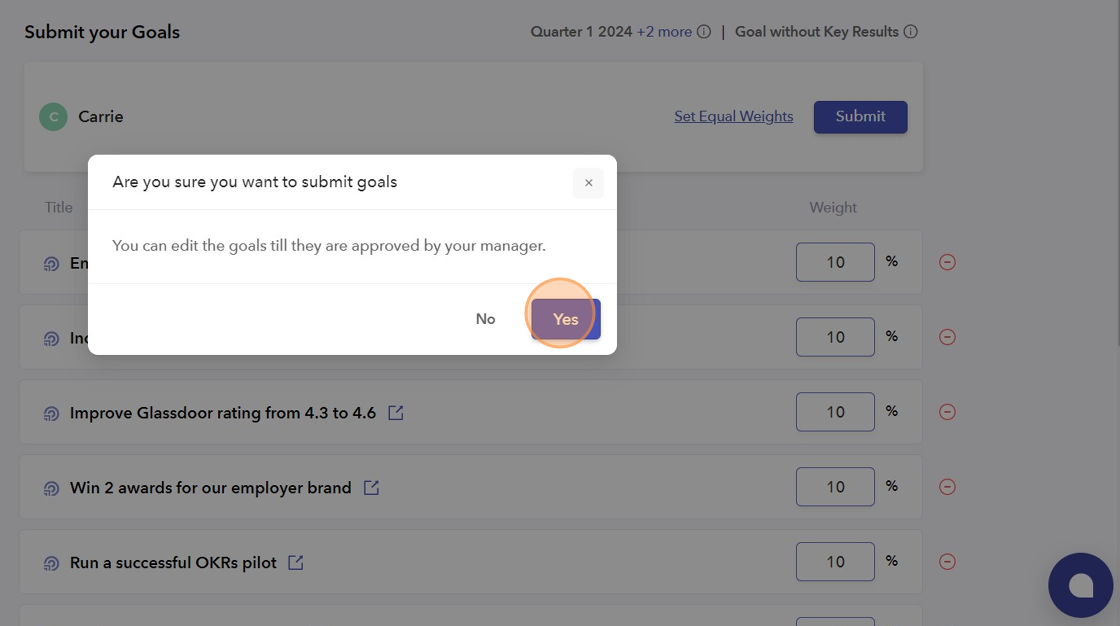Viewport: 1120px width, 626px height.
Task: Click Carrie's green avatar
Action: [x=53, y=117]
